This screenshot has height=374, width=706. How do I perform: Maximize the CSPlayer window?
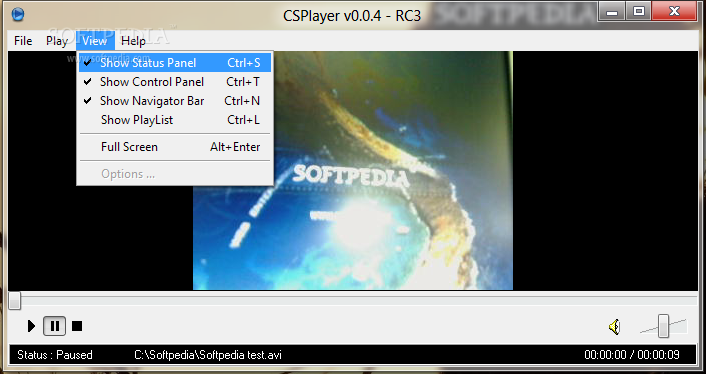pyautogui.click(x=639, y=11)
